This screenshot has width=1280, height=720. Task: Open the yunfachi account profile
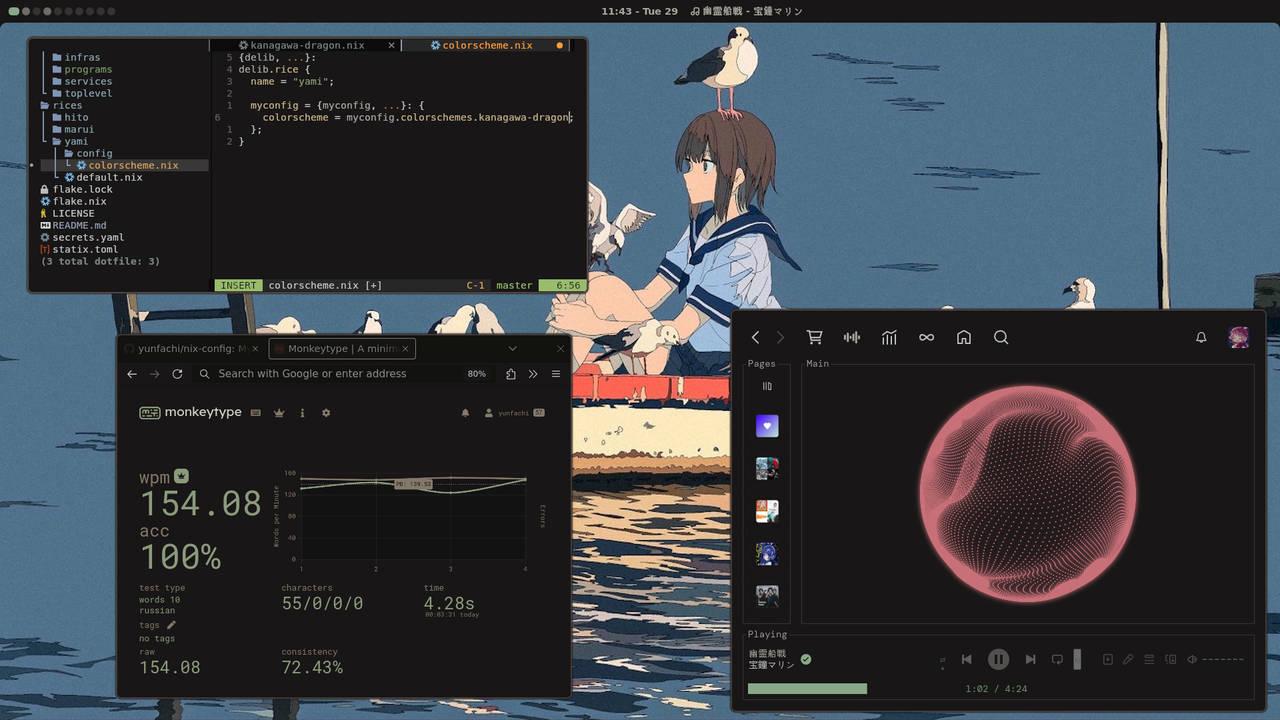(x=514, y=412)
